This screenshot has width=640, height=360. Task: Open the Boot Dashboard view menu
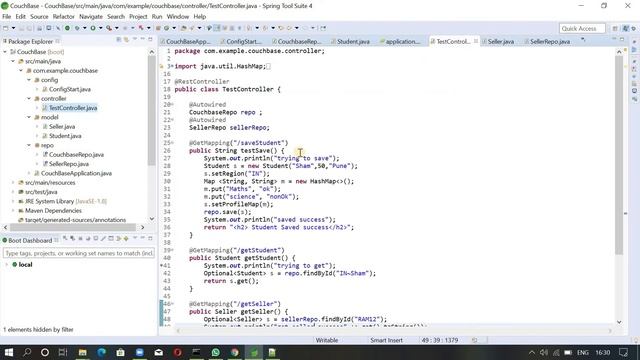(x=135, y=238)
